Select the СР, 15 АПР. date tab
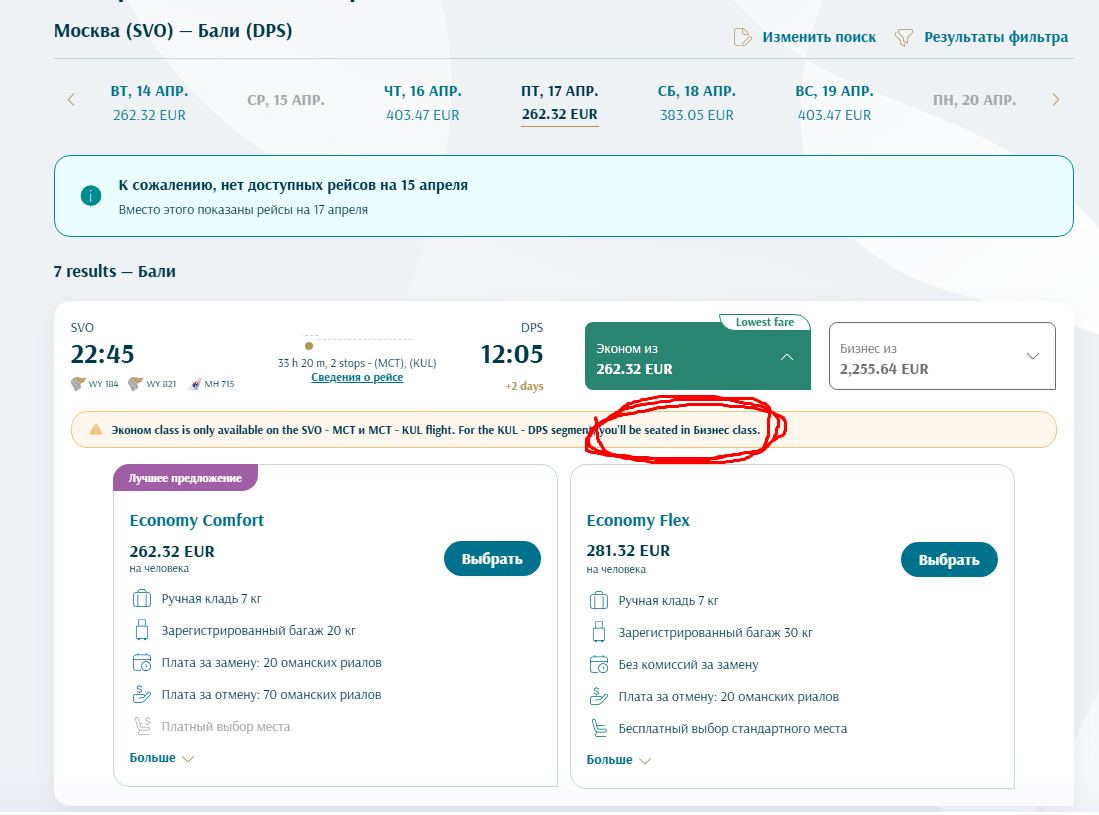This screenshot has width=1099, height=815. [286, 100]
